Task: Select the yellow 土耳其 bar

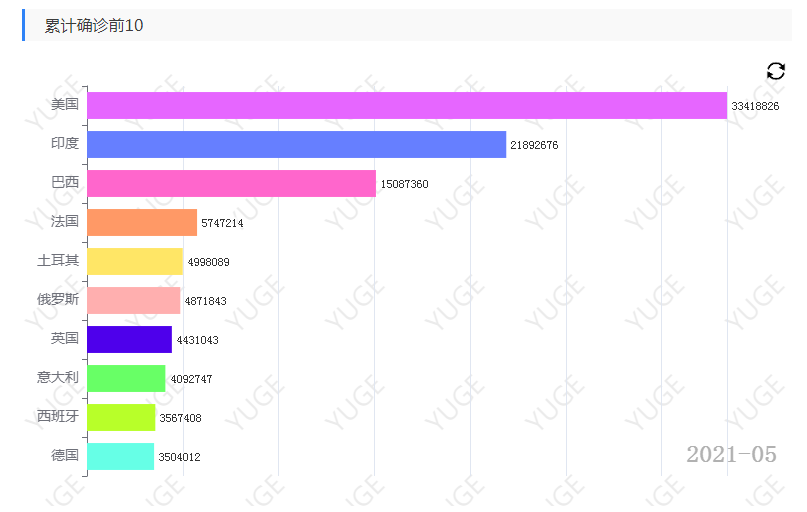Action: (x=135, y=261)
